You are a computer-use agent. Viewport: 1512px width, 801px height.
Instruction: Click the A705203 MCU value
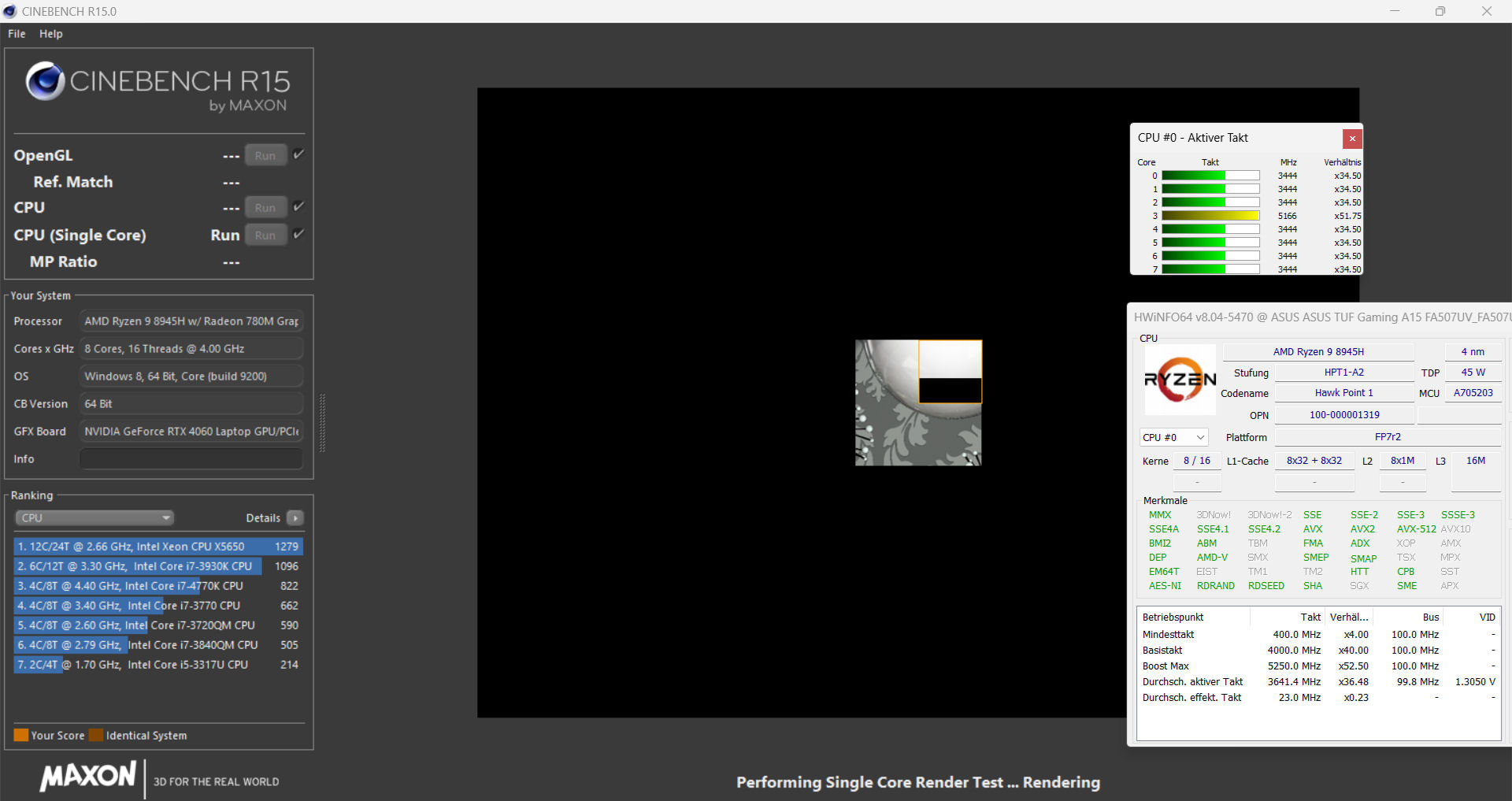1473,393
